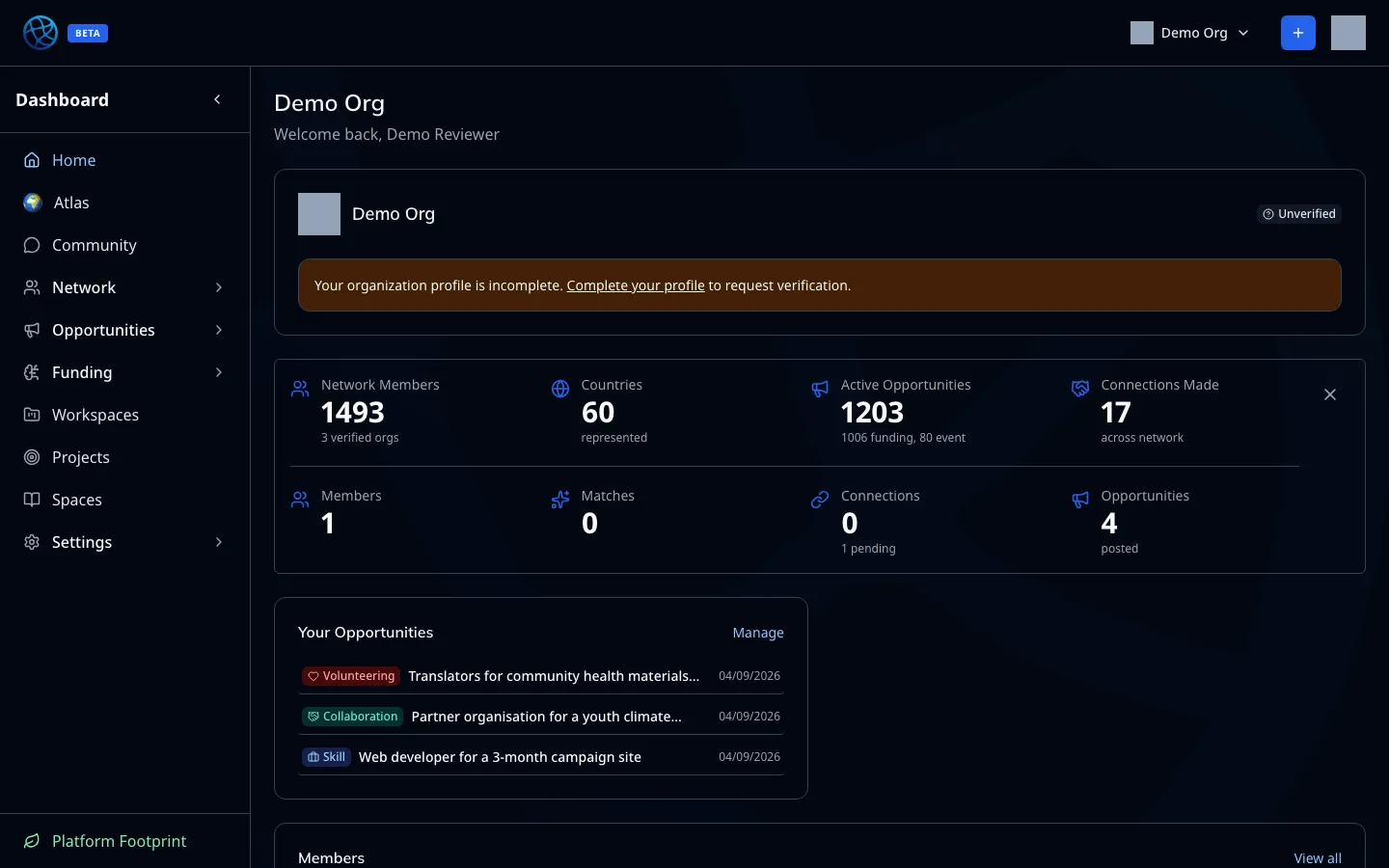Click the Community chat bubble icon
The height and width of the screenshot is (868, 1389).
point(32,245)
